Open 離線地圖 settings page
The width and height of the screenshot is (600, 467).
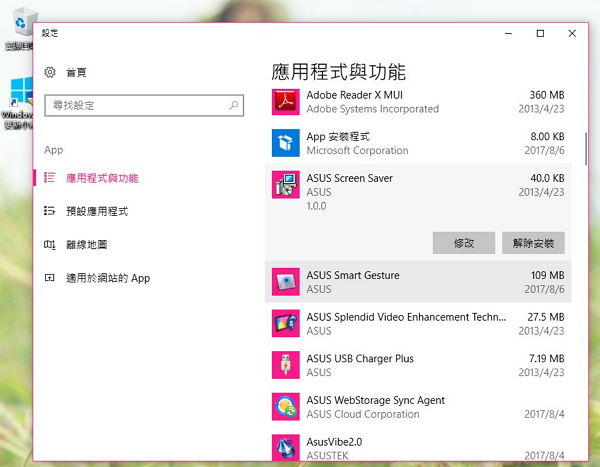(87, 245)
